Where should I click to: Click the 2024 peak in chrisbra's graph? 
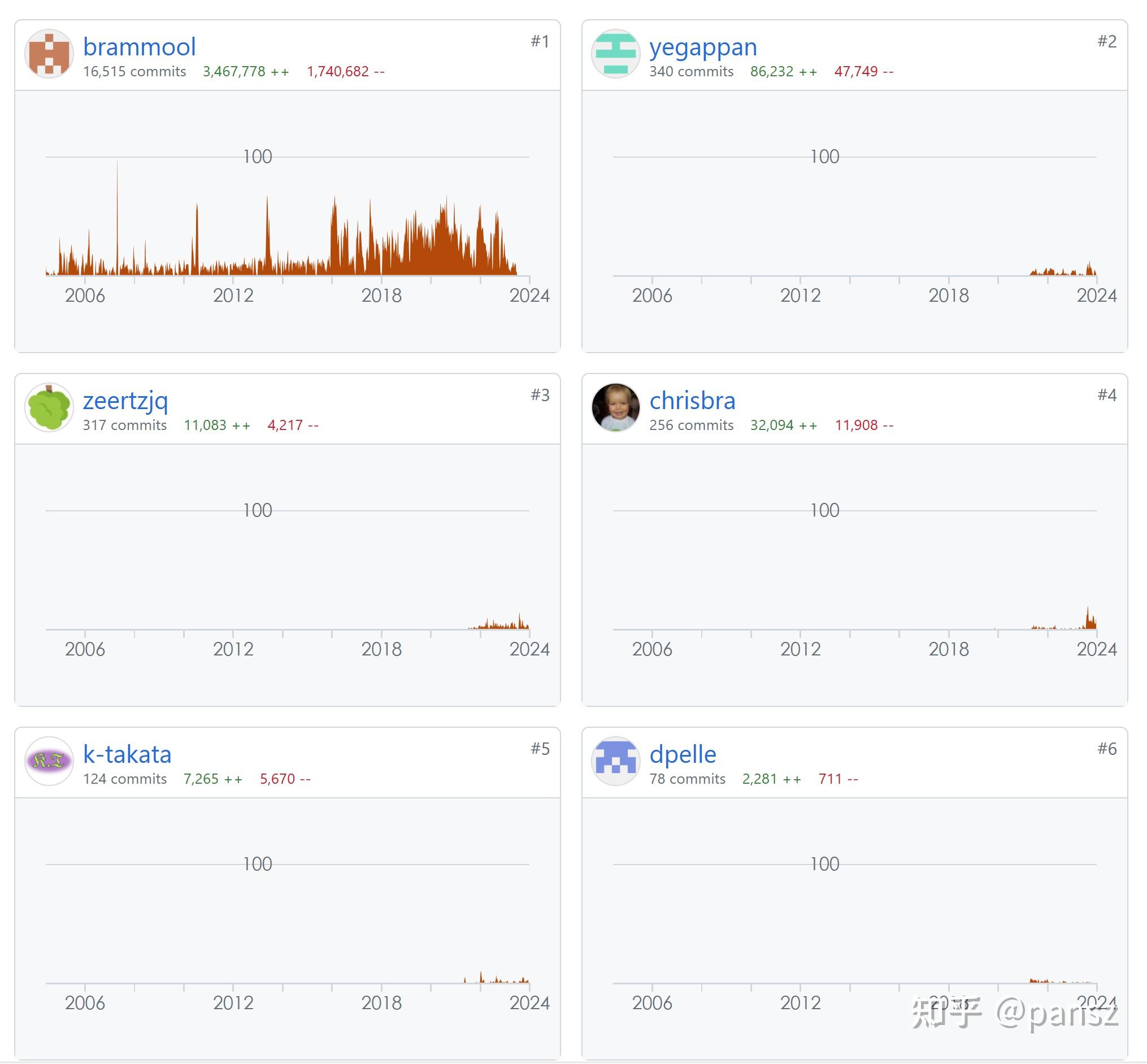(x=1088, y=617)
